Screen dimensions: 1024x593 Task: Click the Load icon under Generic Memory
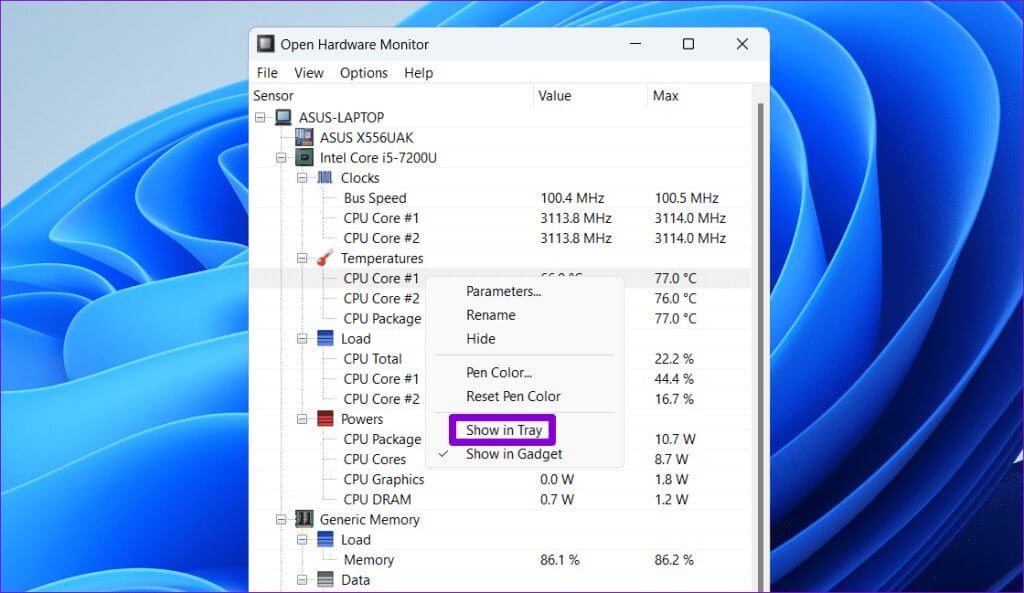(325, 539)
